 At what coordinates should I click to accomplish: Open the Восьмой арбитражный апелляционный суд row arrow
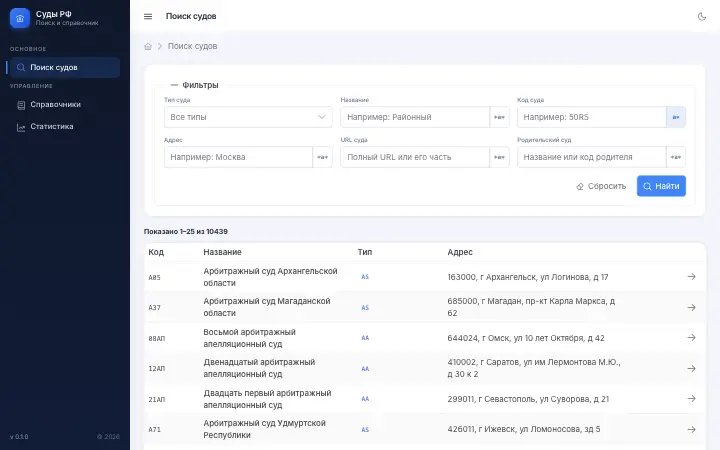coord(691,338)
